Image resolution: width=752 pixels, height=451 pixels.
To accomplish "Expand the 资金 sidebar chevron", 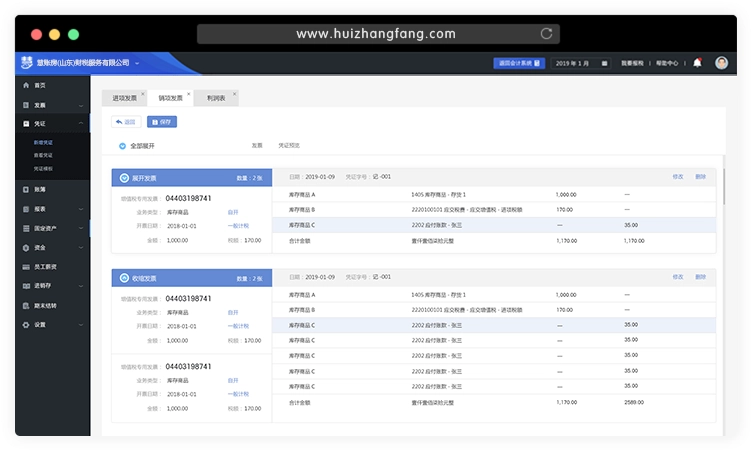I will pyautogui.click(x=81, y=248).
